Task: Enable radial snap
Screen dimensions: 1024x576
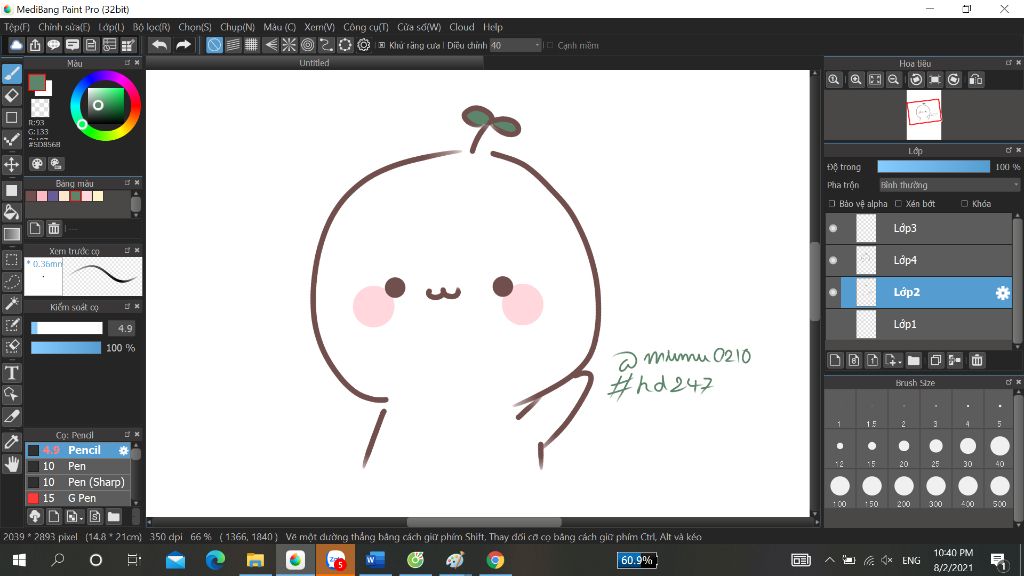Action: tap(289, 45)
